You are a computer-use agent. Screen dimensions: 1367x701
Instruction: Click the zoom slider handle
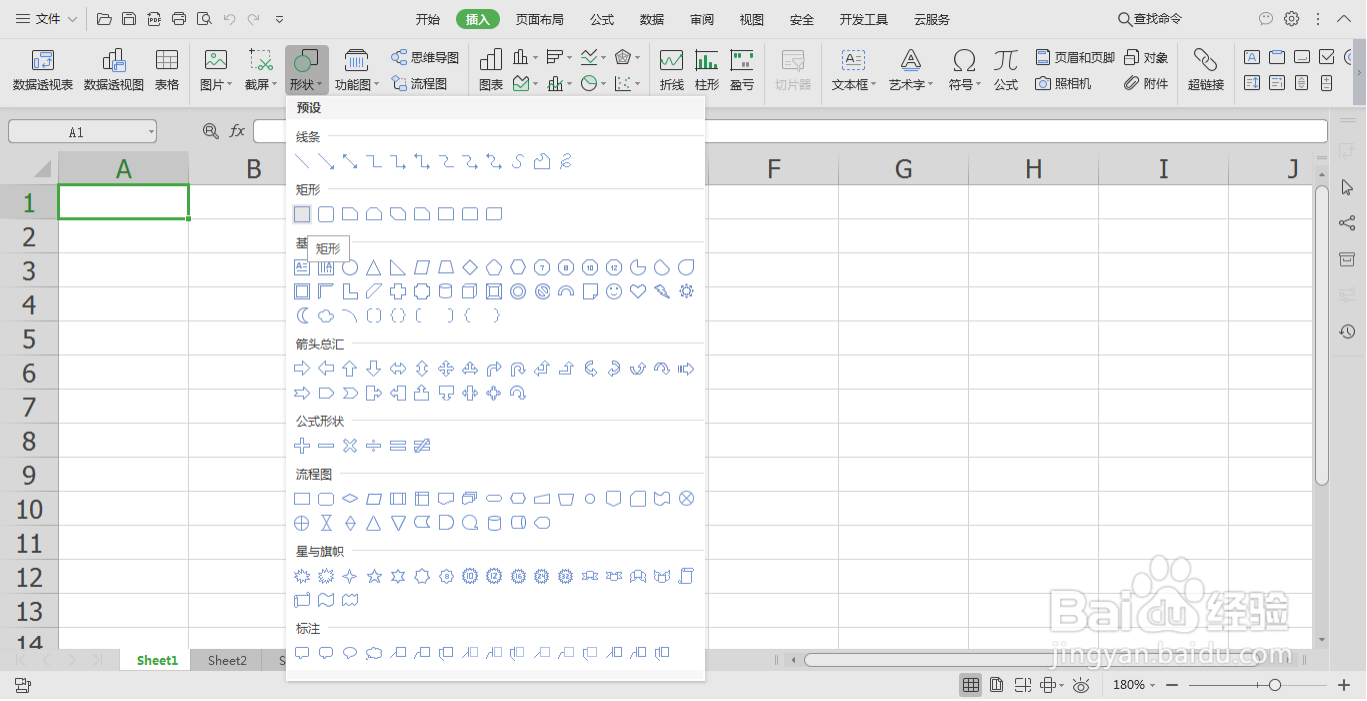pyautogui.click(x=1275, y=685)
